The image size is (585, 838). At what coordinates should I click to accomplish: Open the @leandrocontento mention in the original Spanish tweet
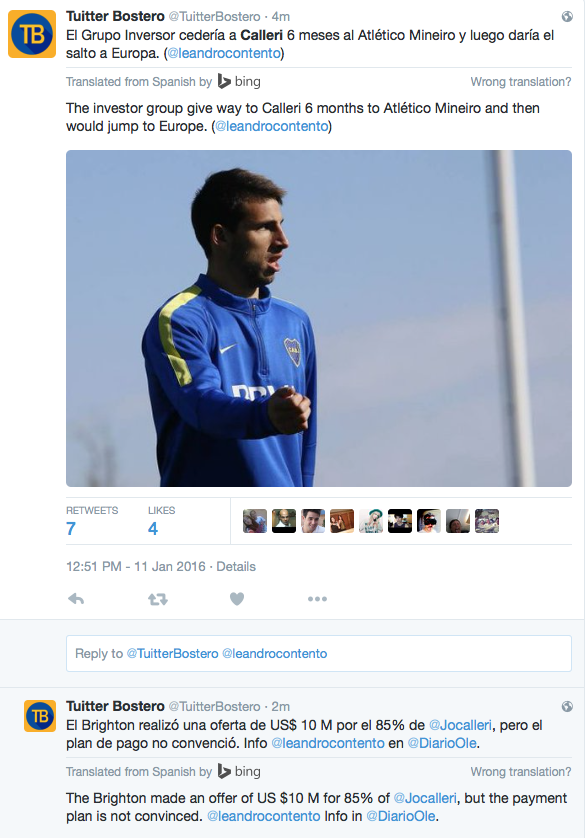(224, 53)
